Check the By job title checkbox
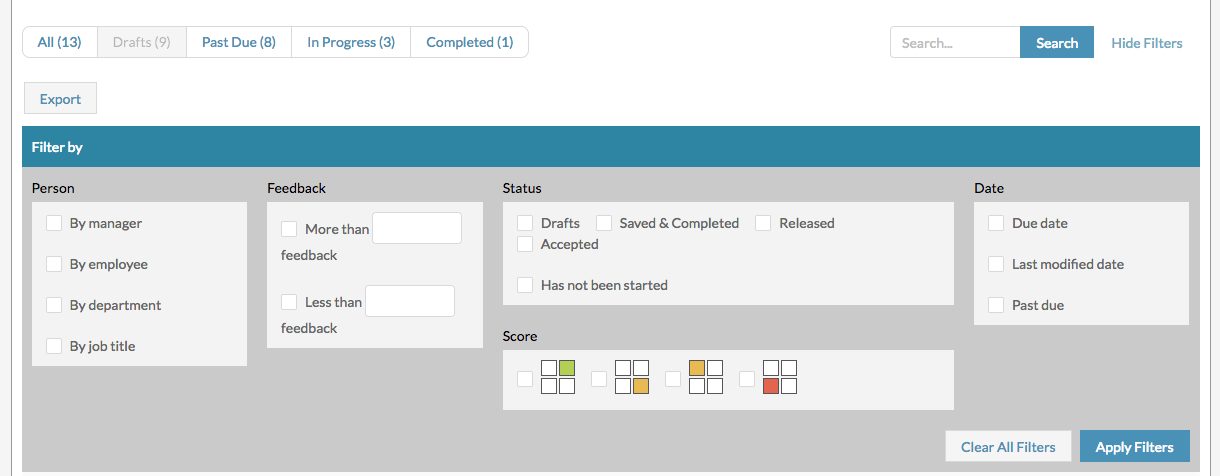1220x476 pixels. 54,346
